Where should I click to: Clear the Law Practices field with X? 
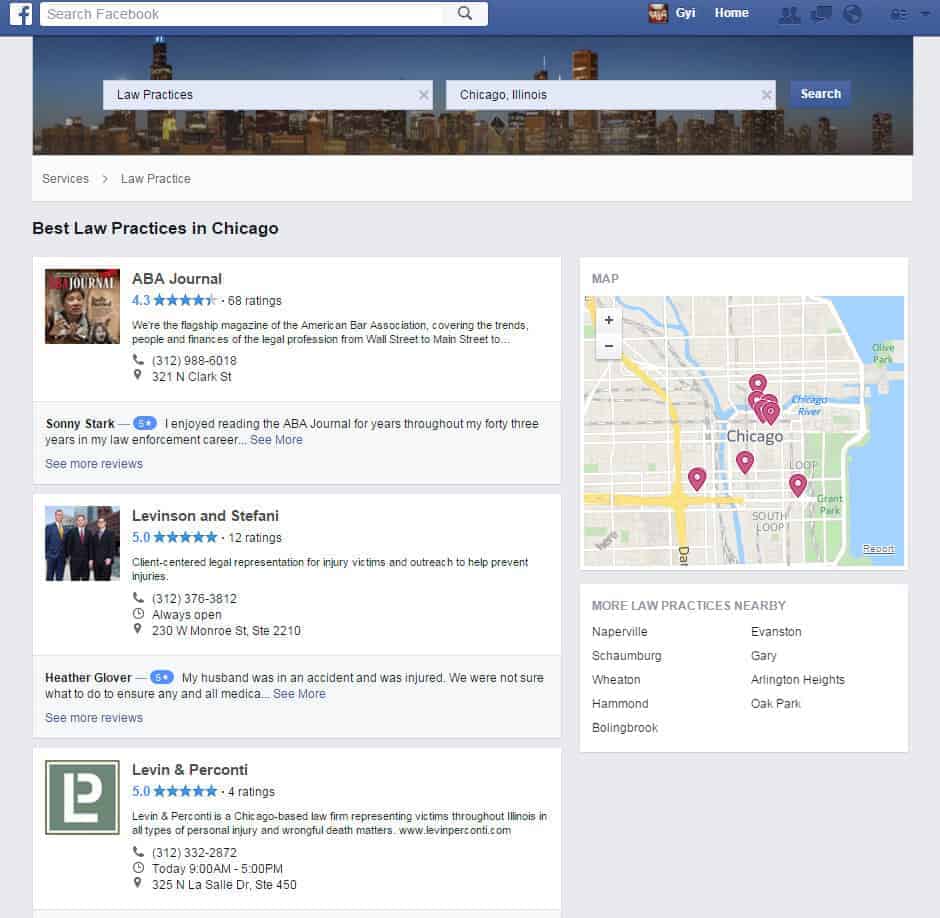424,95
